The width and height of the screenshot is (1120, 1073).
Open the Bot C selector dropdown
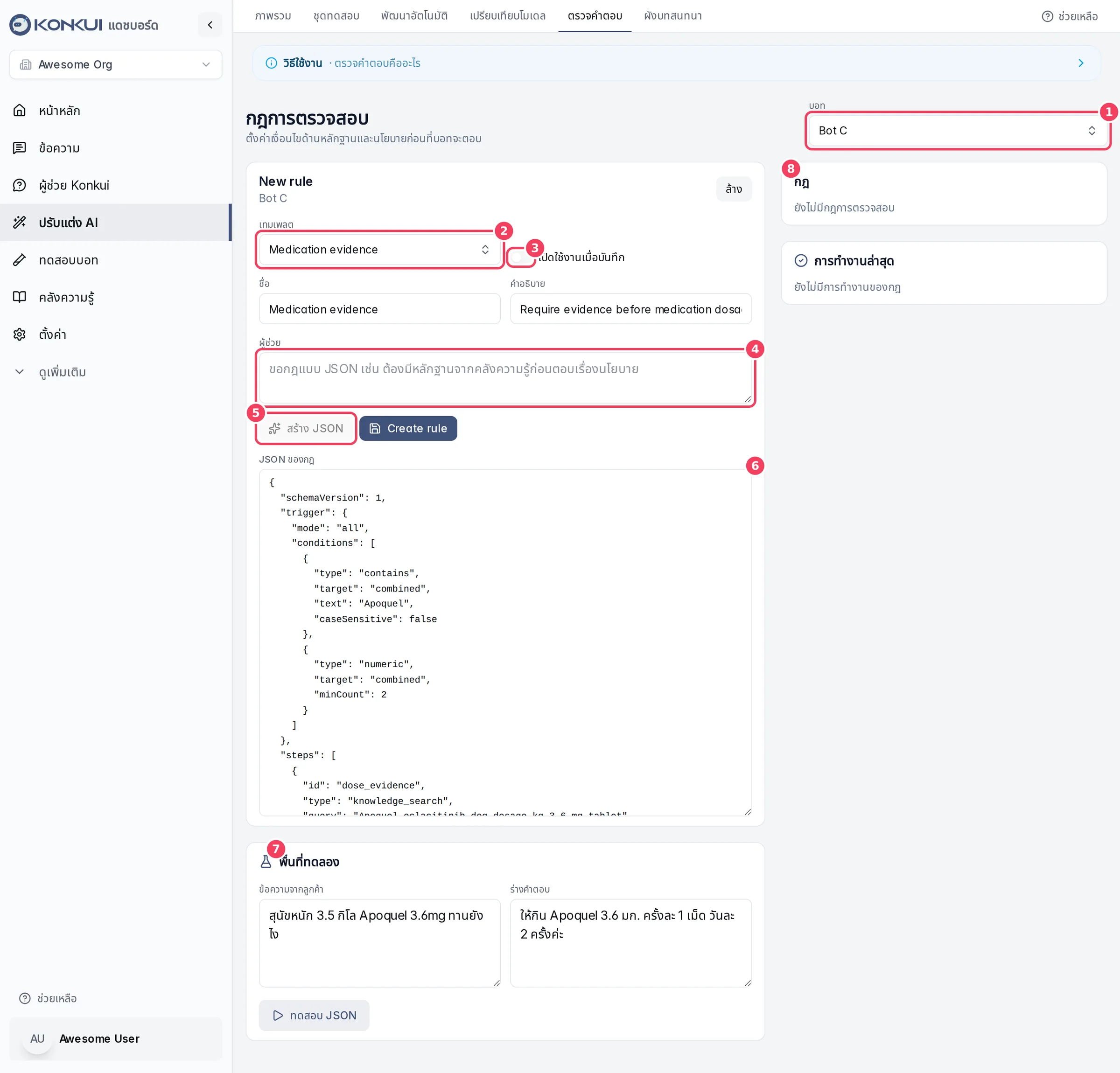pos(957,130)
